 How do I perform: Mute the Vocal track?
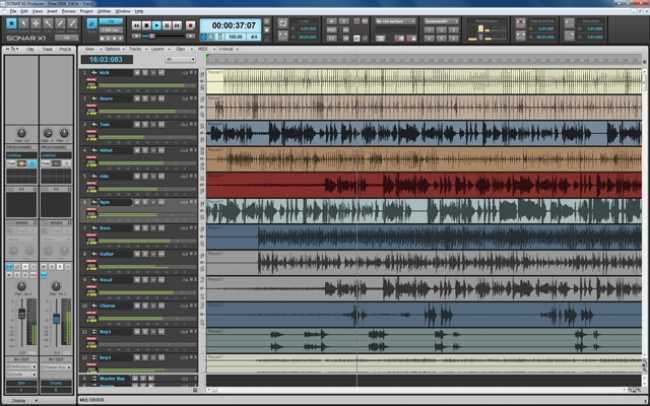137,280
